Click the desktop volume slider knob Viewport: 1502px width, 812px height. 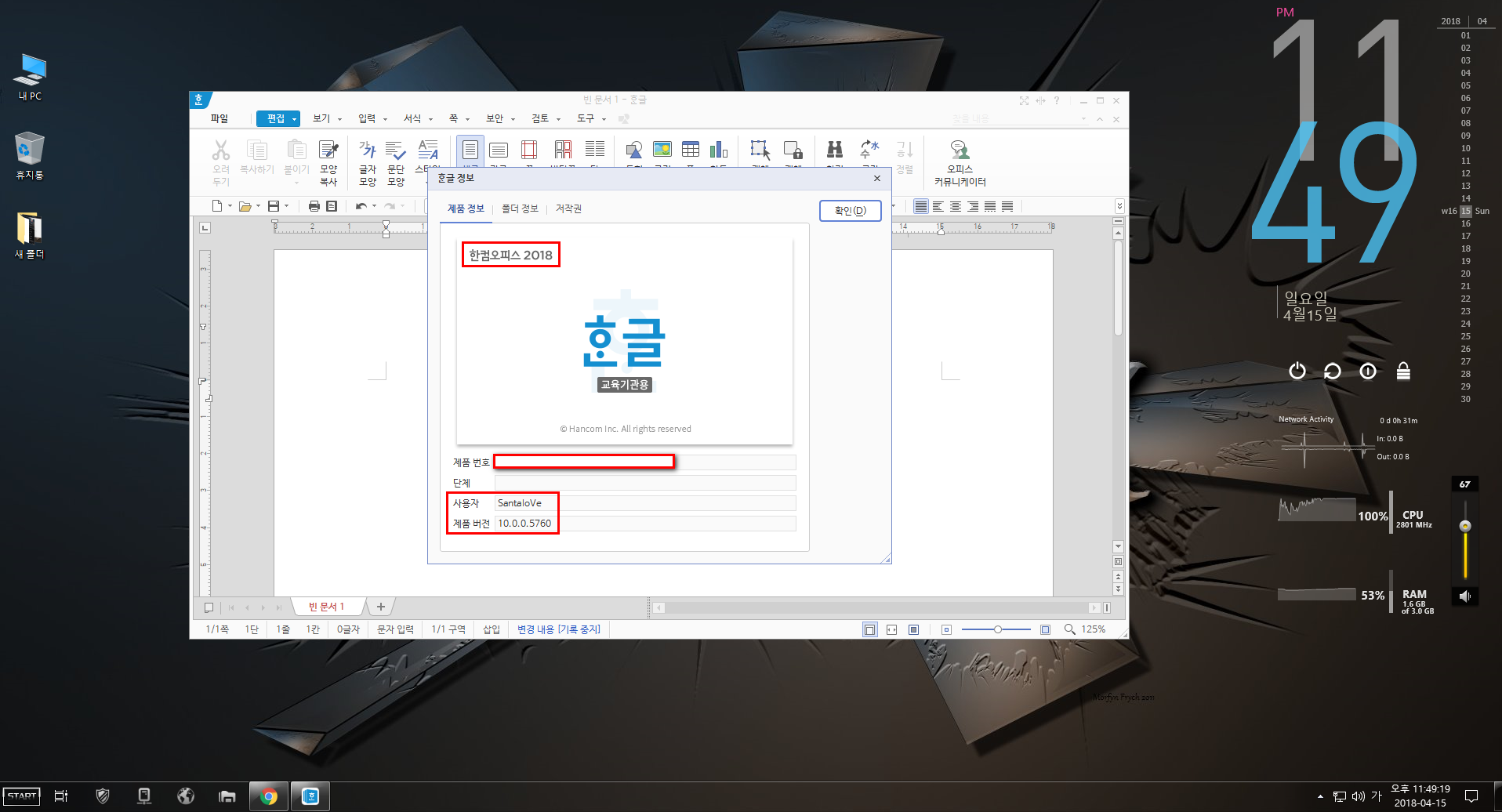[1464, 526]
